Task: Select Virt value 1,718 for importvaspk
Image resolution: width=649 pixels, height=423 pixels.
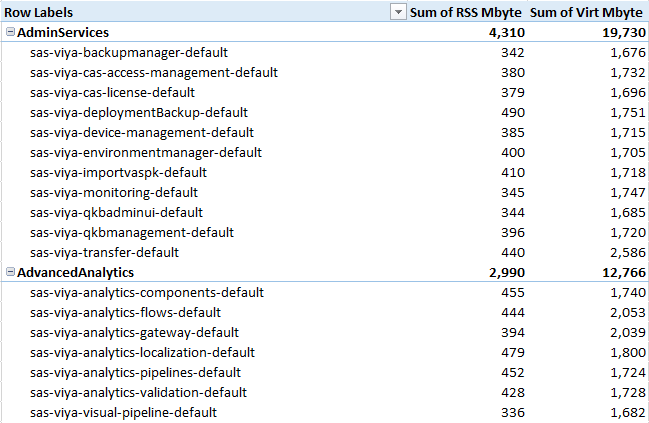Action: click(x=628, y=173)
